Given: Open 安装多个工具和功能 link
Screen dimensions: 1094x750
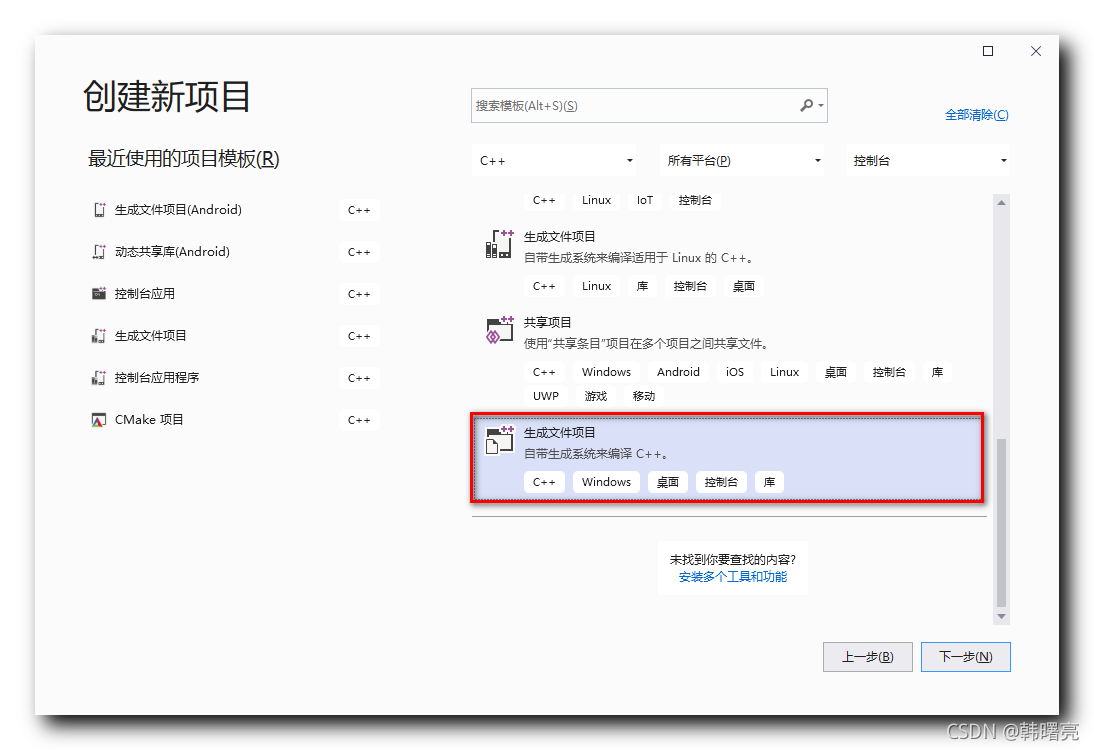Looking at the screenshot, I should (732, 576).
